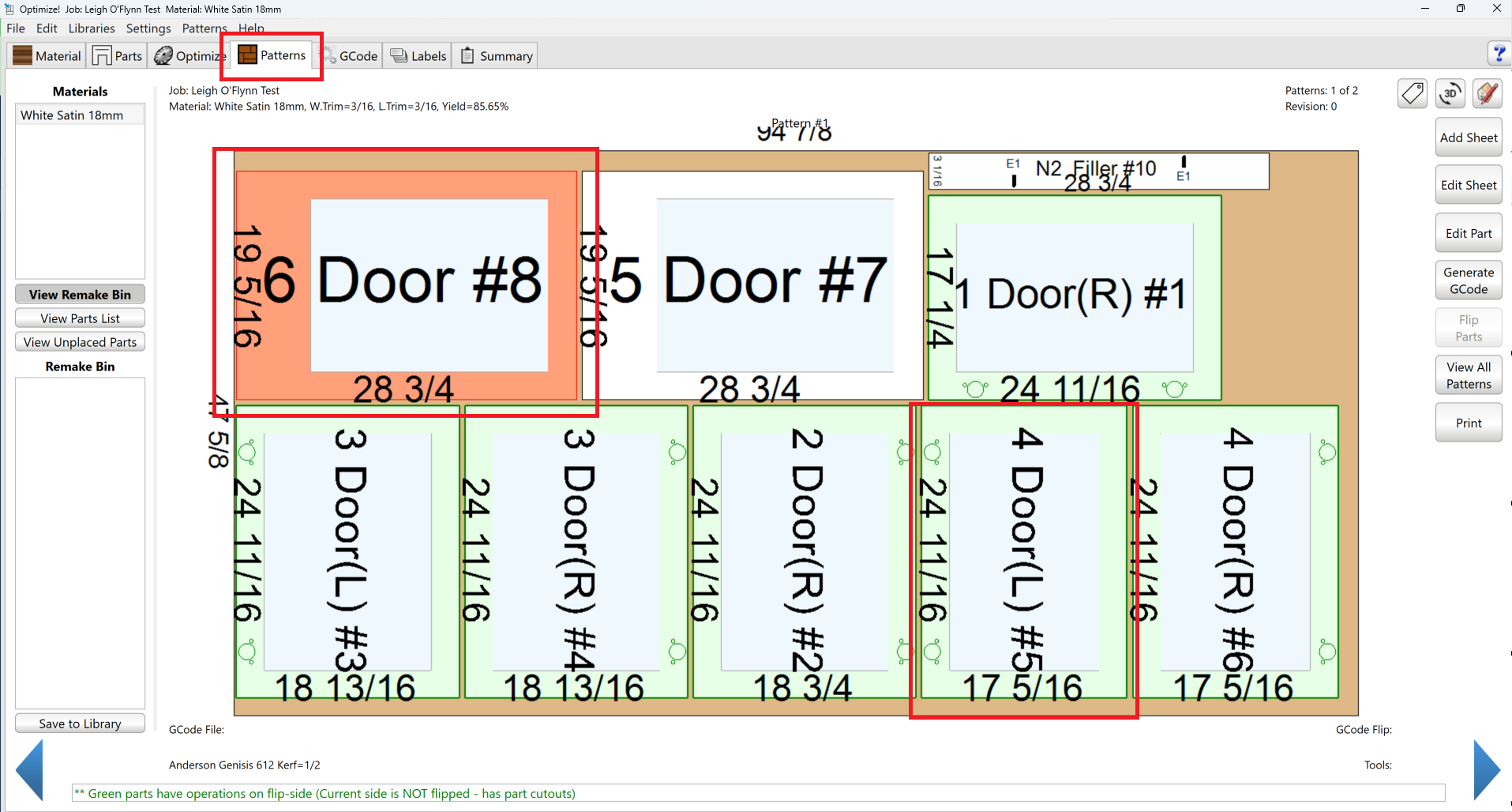The height and width of the screenshot is (812, 1512).
Task: Open the Libraries menu
Action: pyautogui.click(x=92, y=28)
